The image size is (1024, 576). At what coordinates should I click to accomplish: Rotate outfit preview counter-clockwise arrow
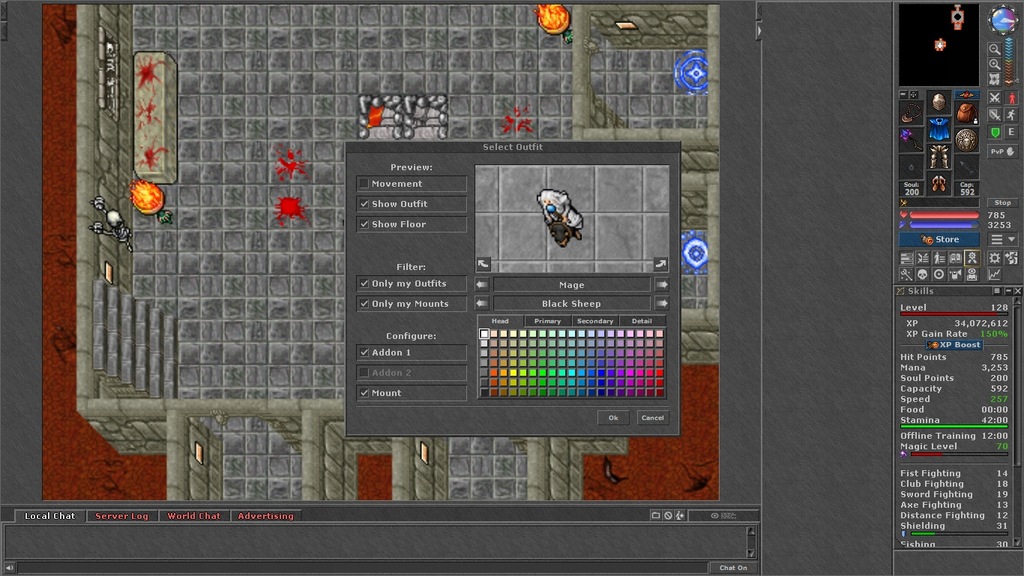click(x=483, y=264)
